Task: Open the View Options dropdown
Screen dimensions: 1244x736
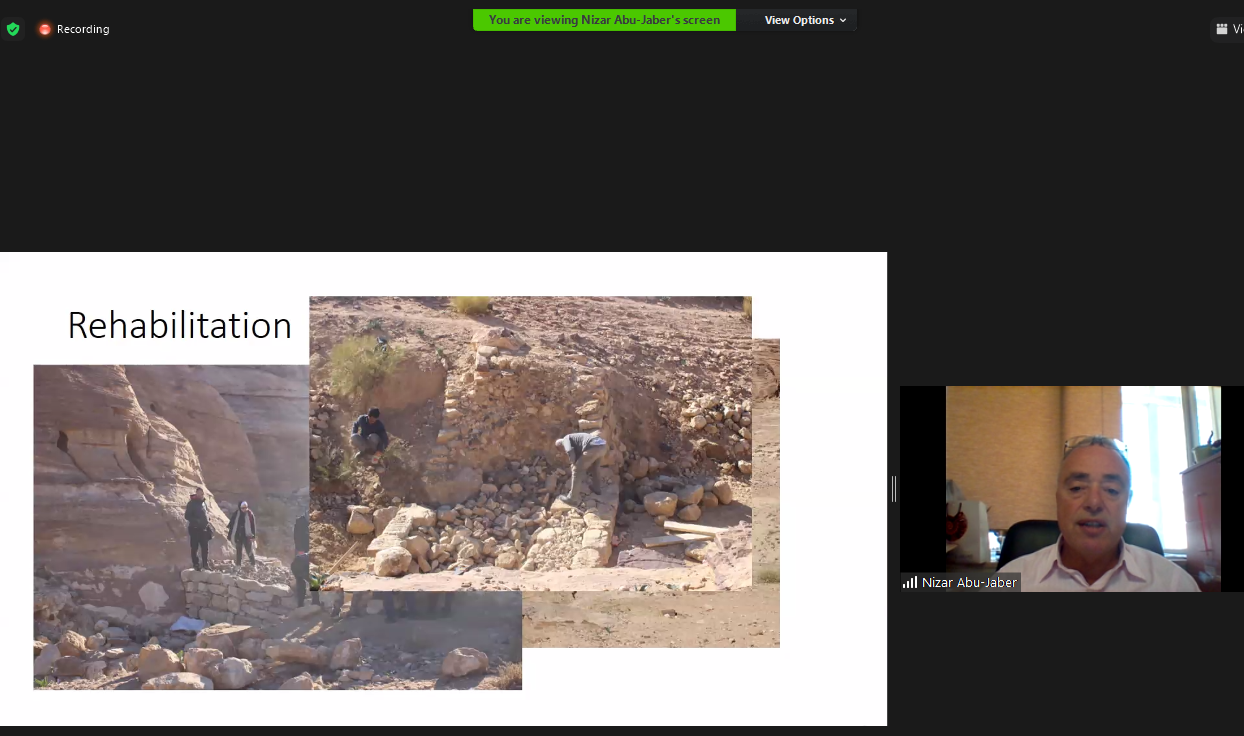Action: (x=805, y=20)
